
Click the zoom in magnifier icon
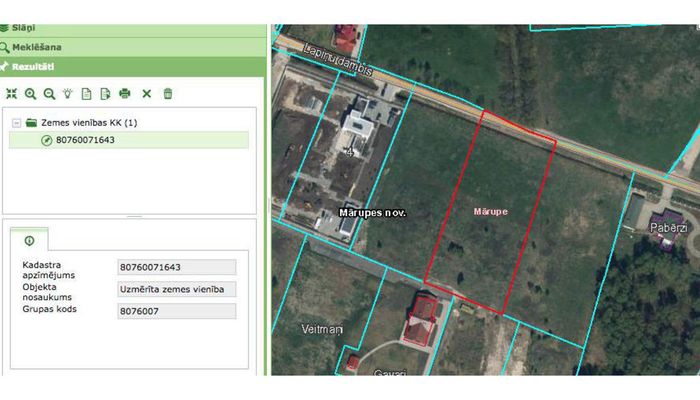pyautogui.click(x=31, y=93)
